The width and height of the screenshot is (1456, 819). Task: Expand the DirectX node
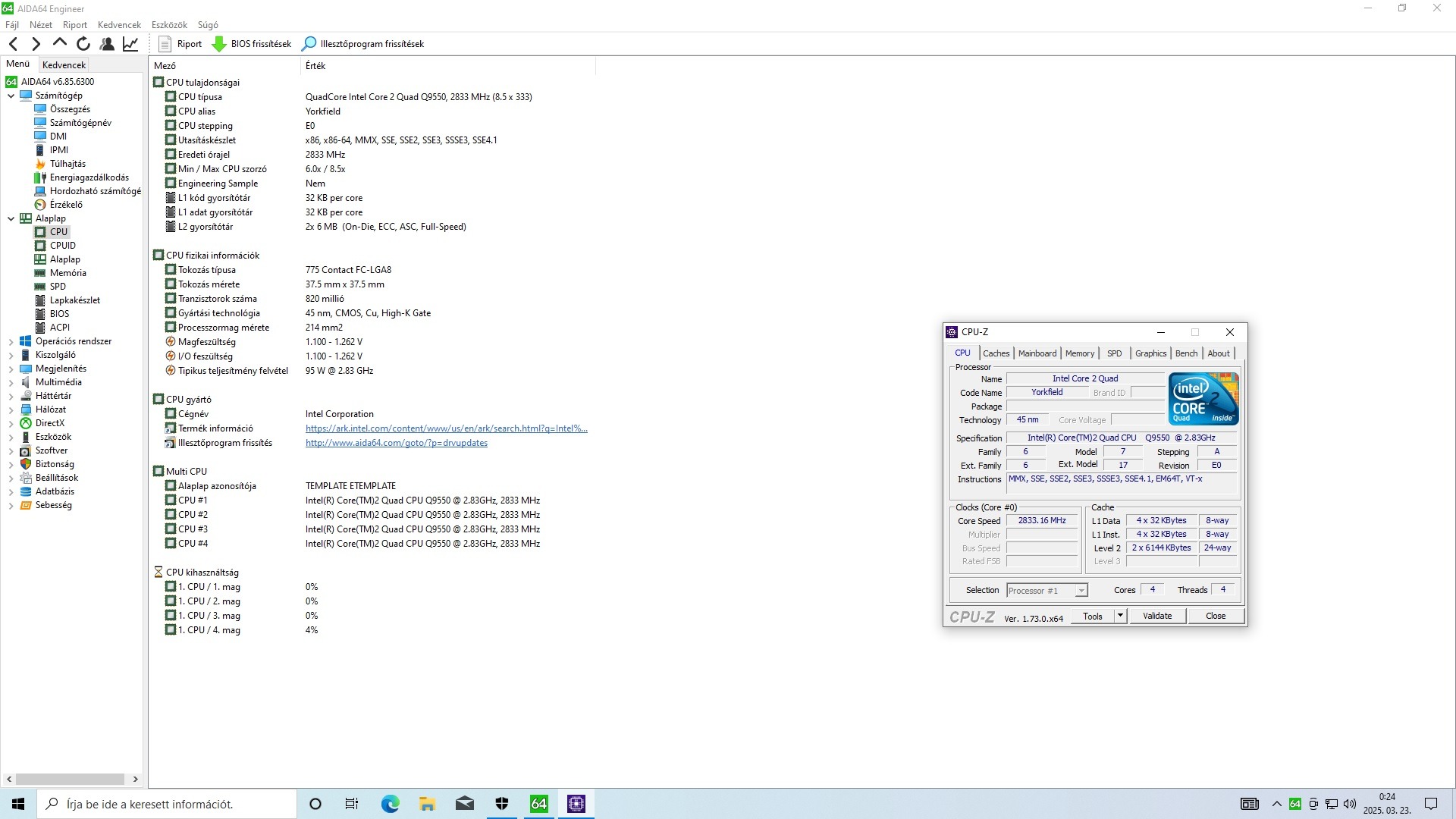point(11,423)
